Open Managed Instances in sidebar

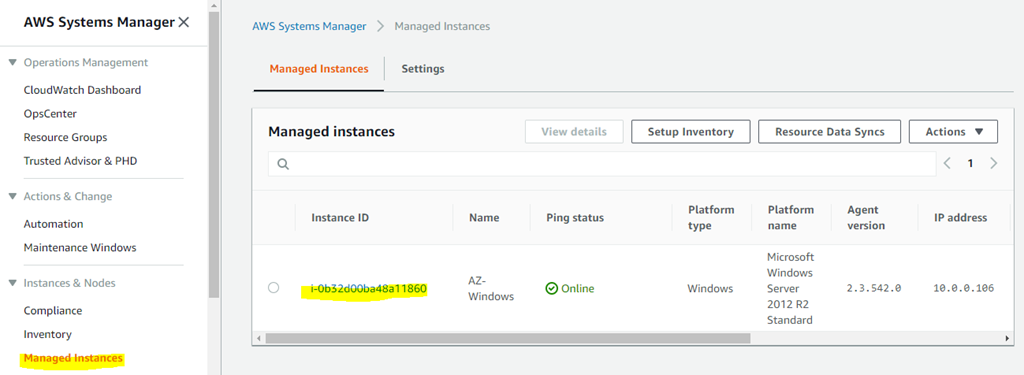coord(73,358)
